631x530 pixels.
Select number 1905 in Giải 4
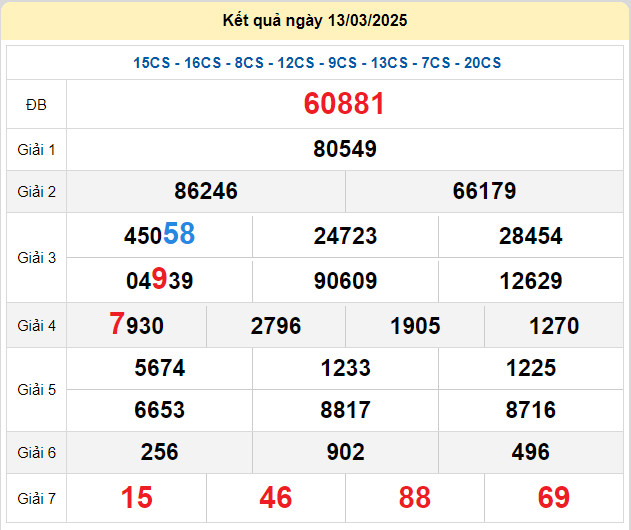pyautogui.click(x=415, y=326)
